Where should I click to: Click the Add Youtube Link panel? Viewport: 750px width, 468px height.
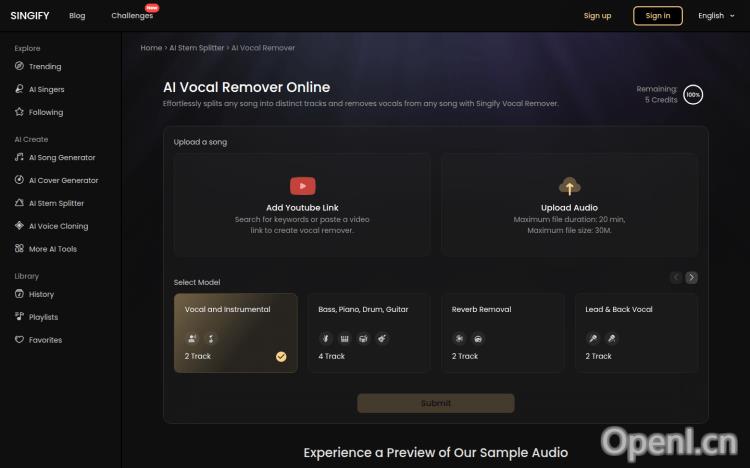[302, 205]
